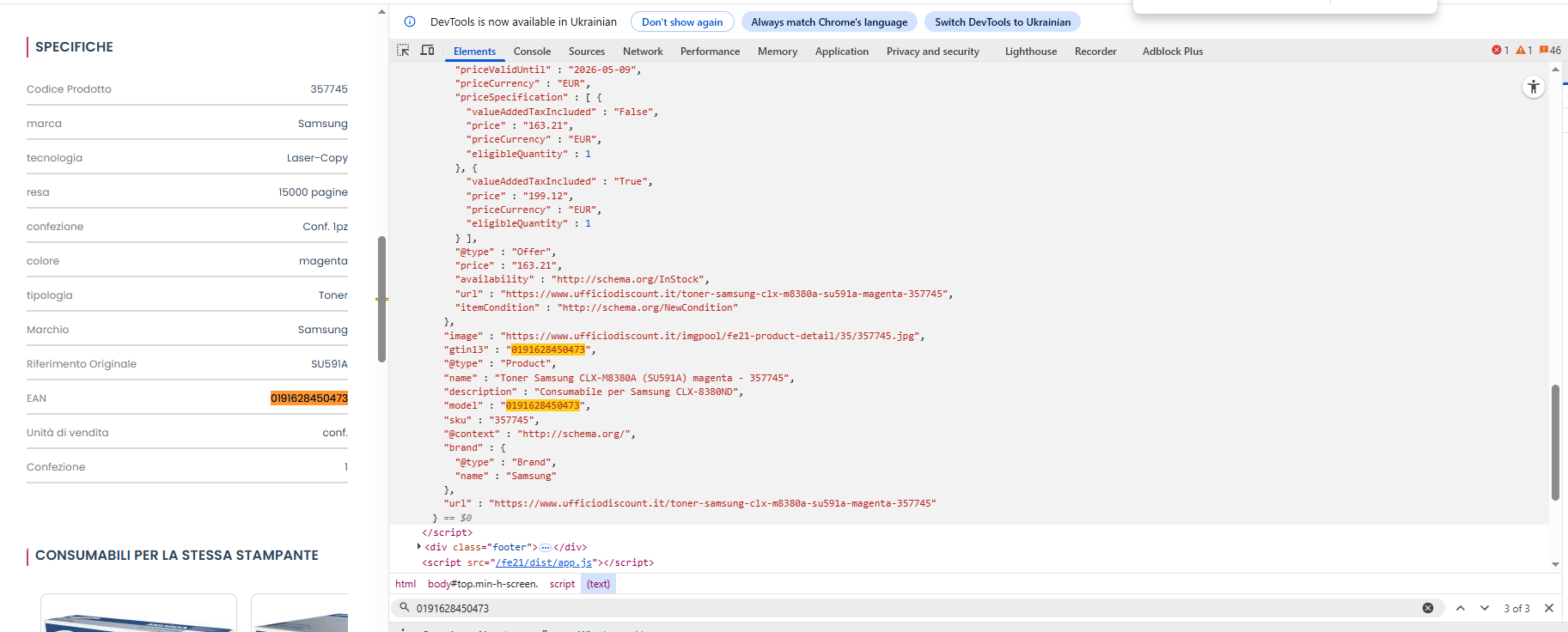Select html in the breadcrumb bar
1568x632 pixels.
(406, 584)
